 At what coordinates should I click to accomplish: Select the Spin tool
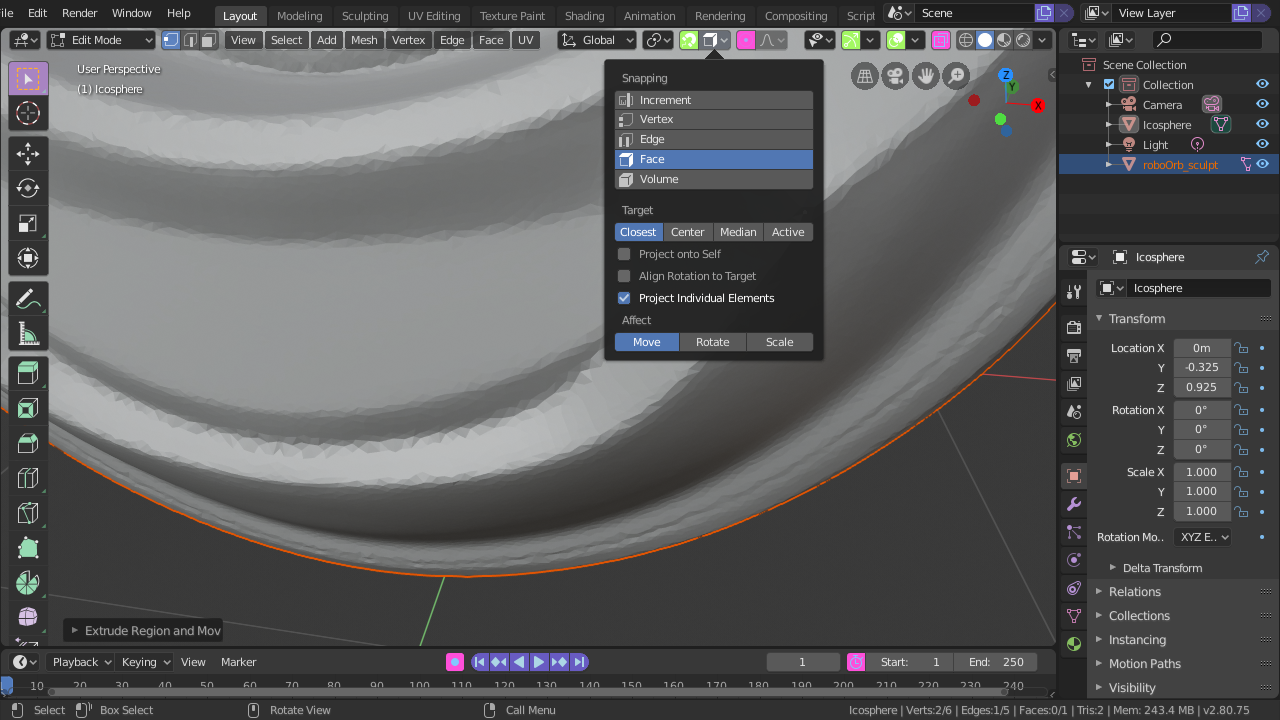28,583
